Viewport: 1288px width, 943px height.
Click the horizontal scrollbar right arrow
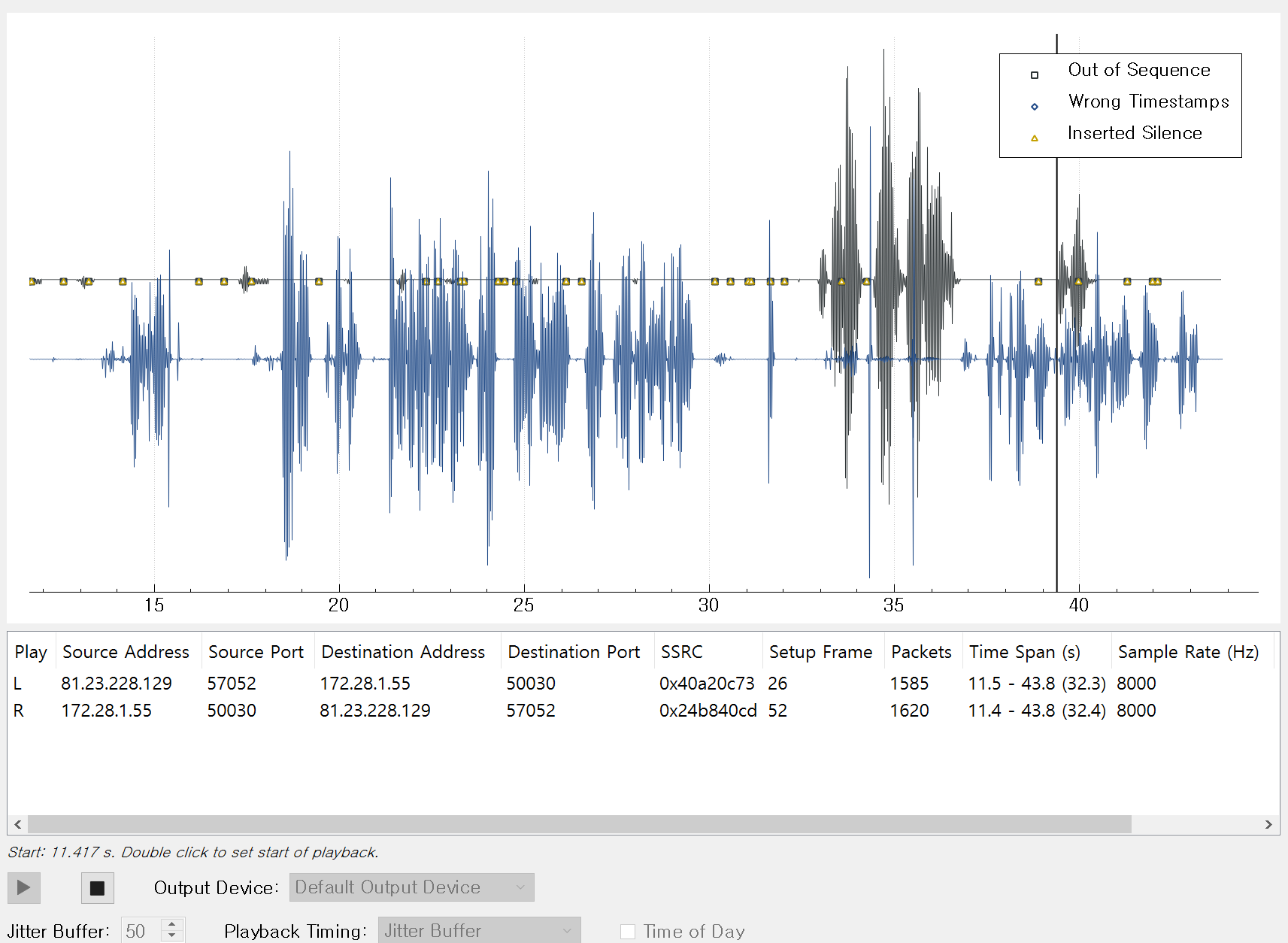(1268, 824)
